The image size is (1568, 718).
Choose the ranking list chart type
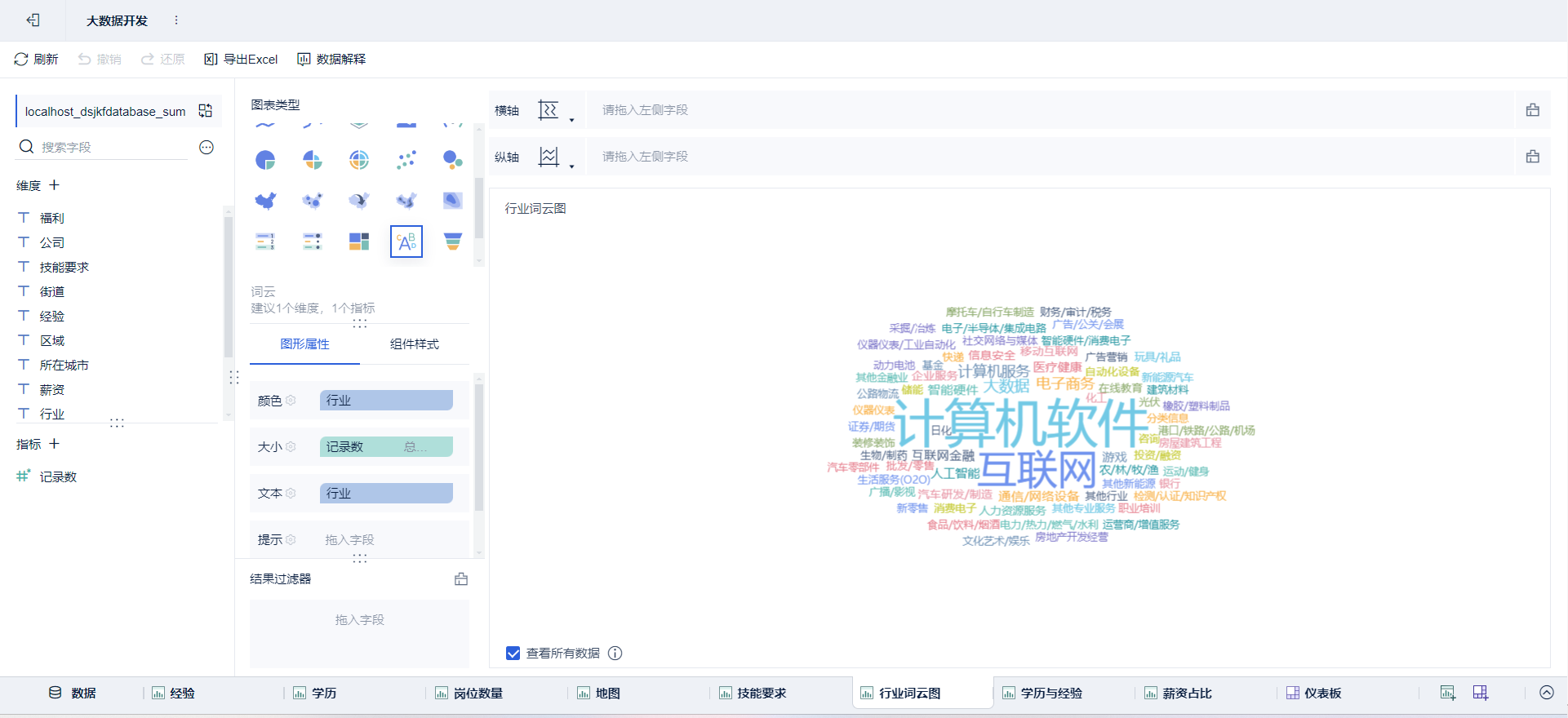[265, 242]
